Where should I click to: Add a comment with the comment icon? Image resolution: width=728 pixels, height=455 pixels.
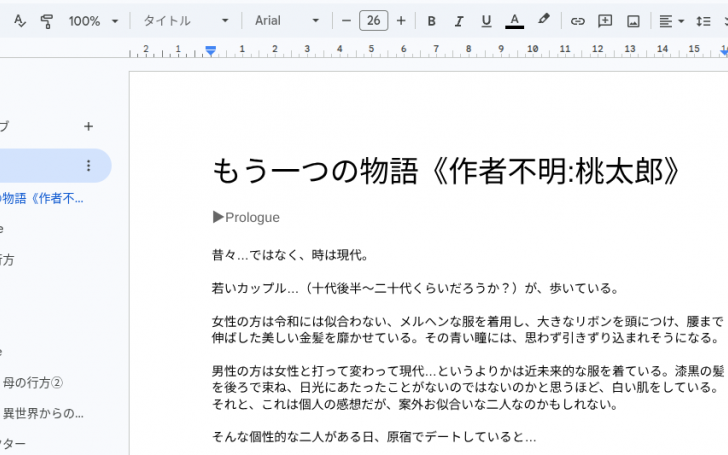tap(605, 21)
